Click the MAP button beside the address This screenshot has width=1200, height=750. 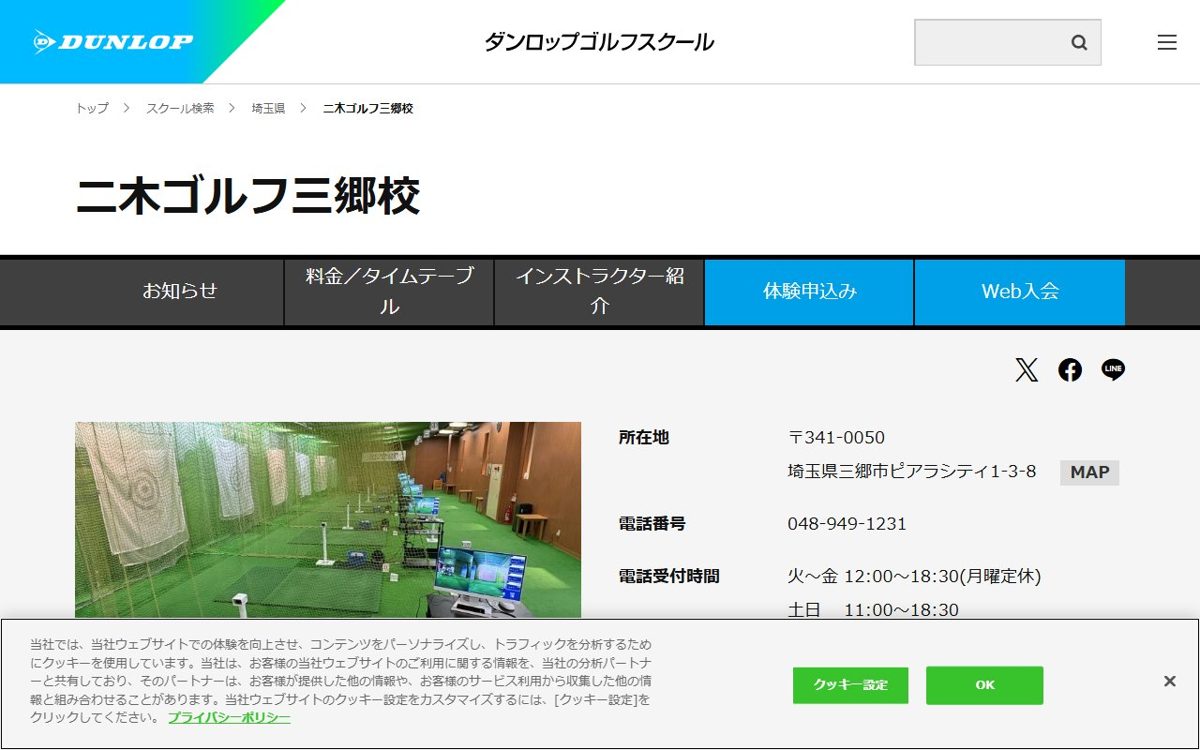pyautogui.click(x=1090, y=472)
